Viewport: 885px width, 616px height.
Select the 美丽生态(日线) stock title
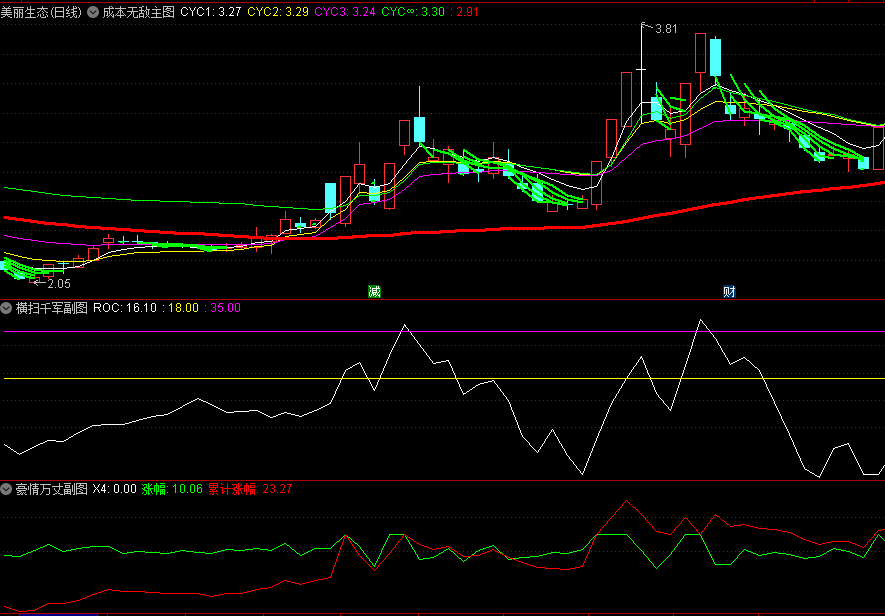41,12
